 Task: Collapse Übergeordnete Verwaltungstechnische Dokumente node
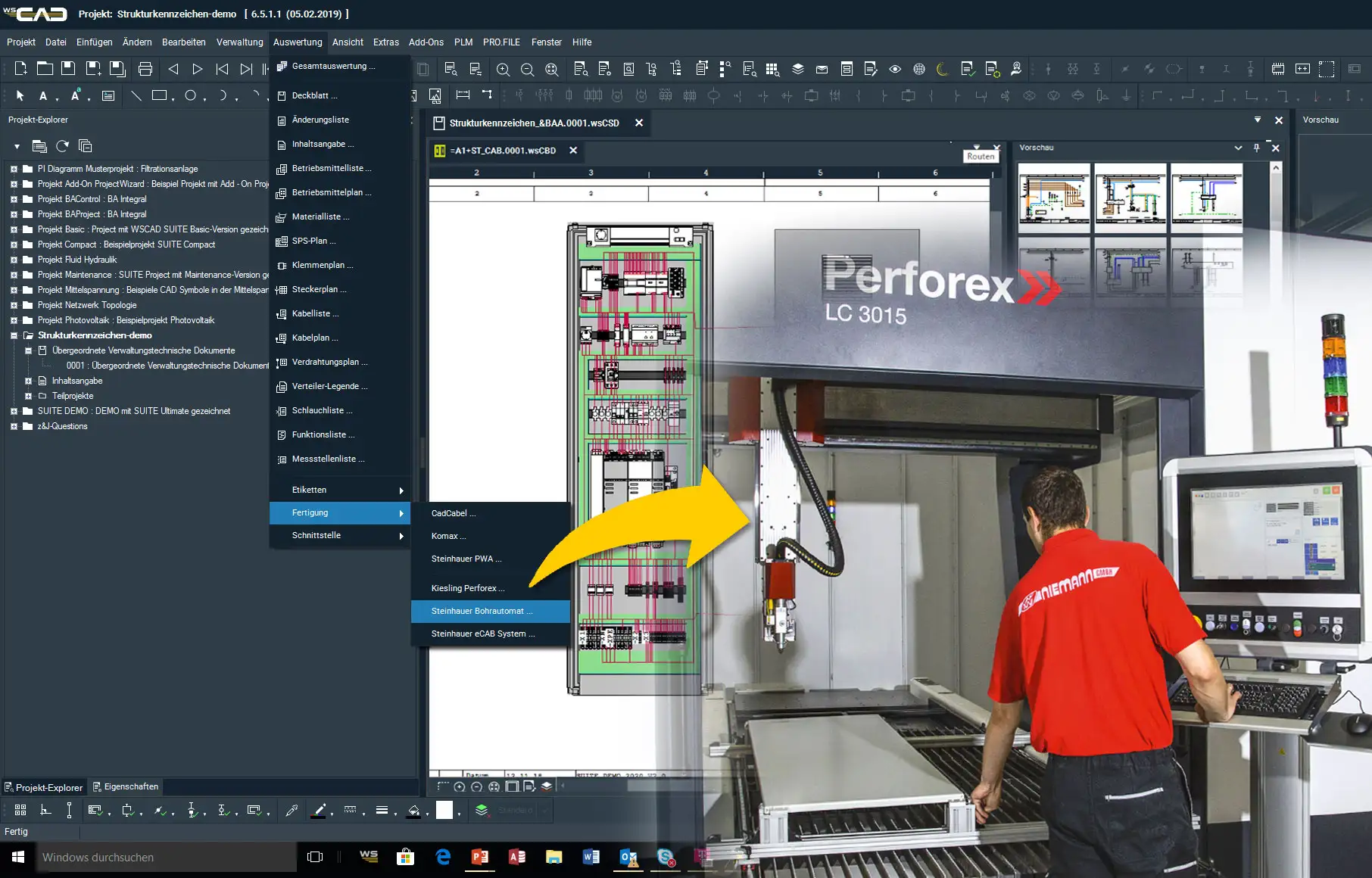[28, 350]
